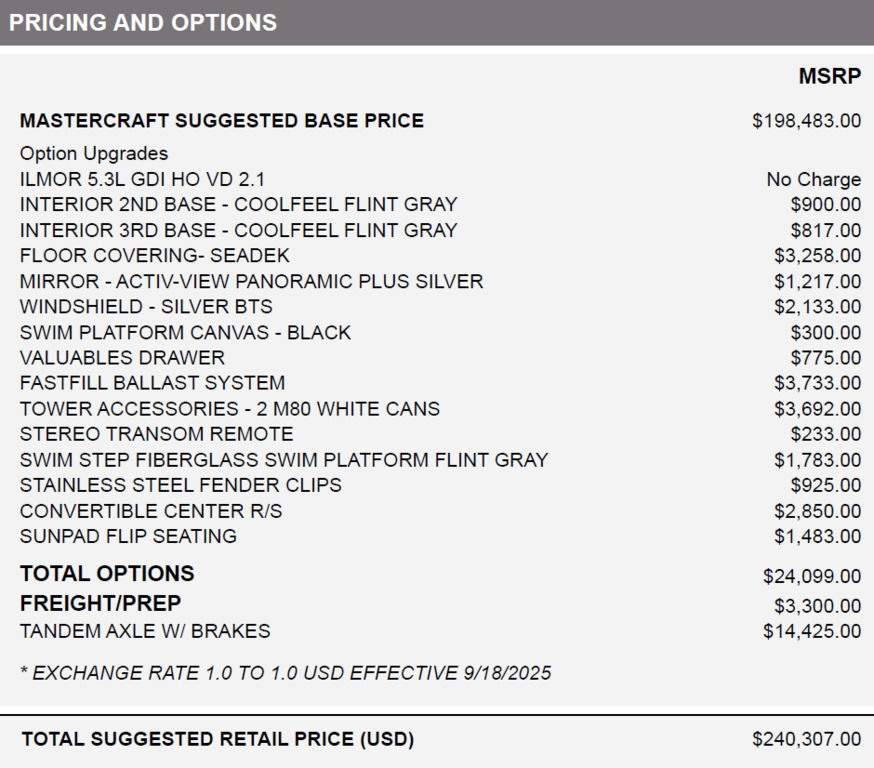
Task: Click the FastFill Ballast System line
Action: click(x=152, y=383)
